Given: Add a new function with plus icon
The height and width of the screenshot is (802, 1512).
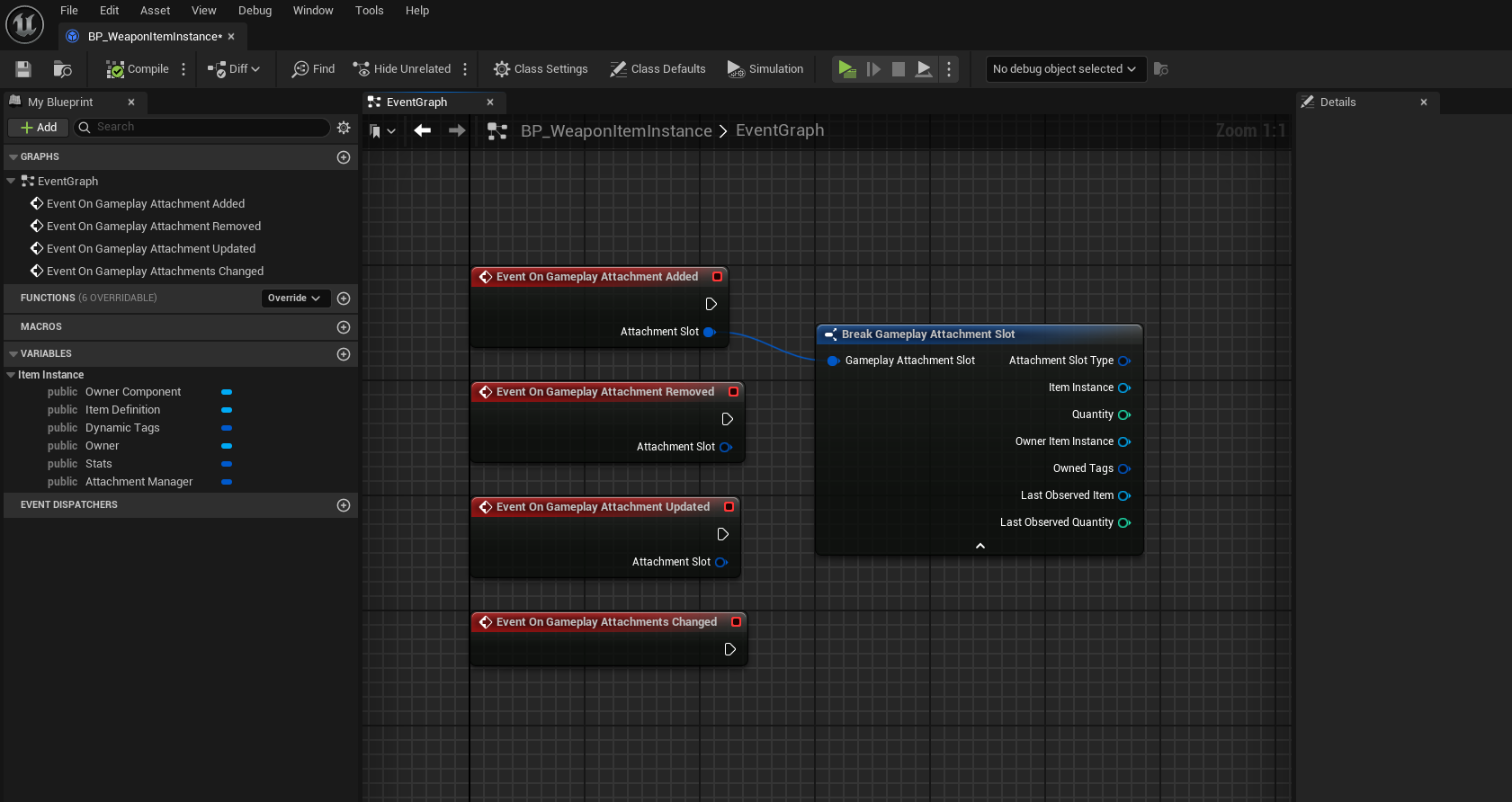Looking at the screenshot, I should pyautogui.click(x=344, y=299).
